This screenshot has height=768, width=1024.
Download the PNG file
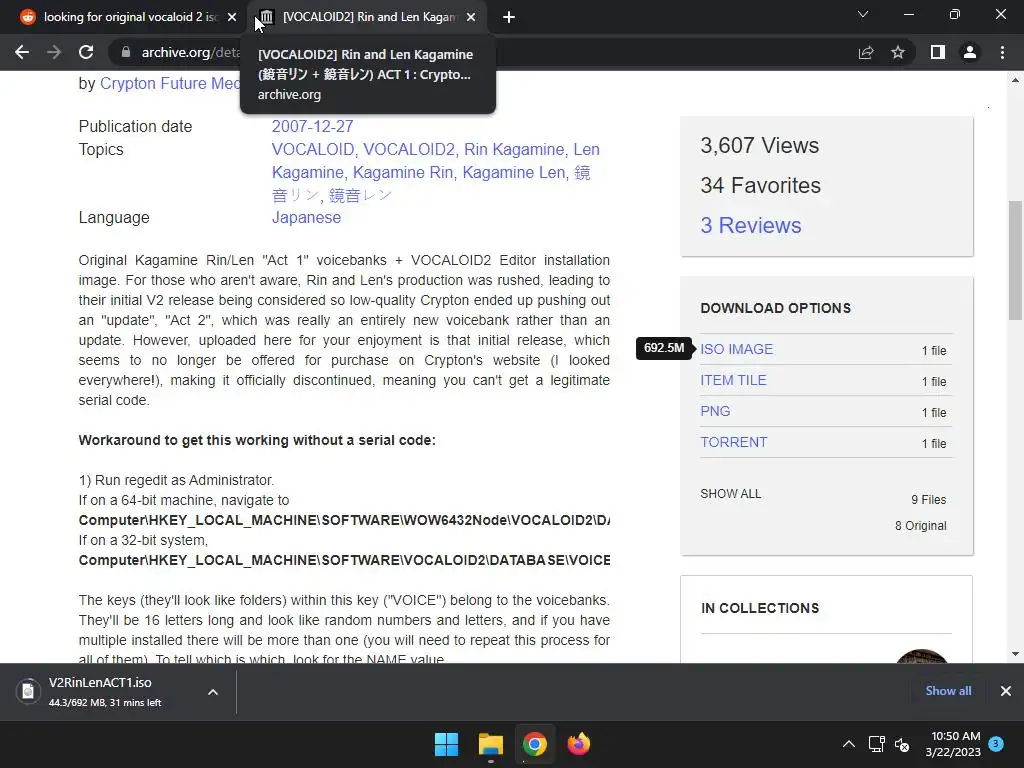(x=715, y=411)
